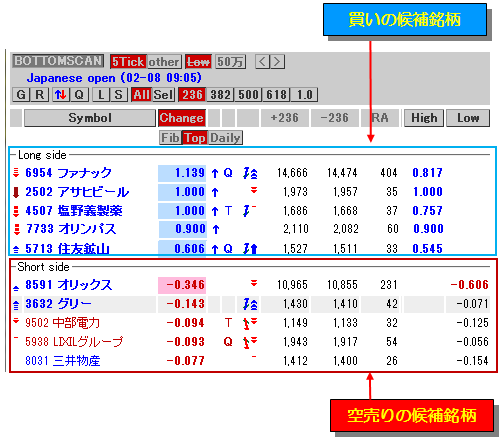Open stock 5938 LIXILグループ
Viewport: 501px width, 441px height.
point(74,342)
